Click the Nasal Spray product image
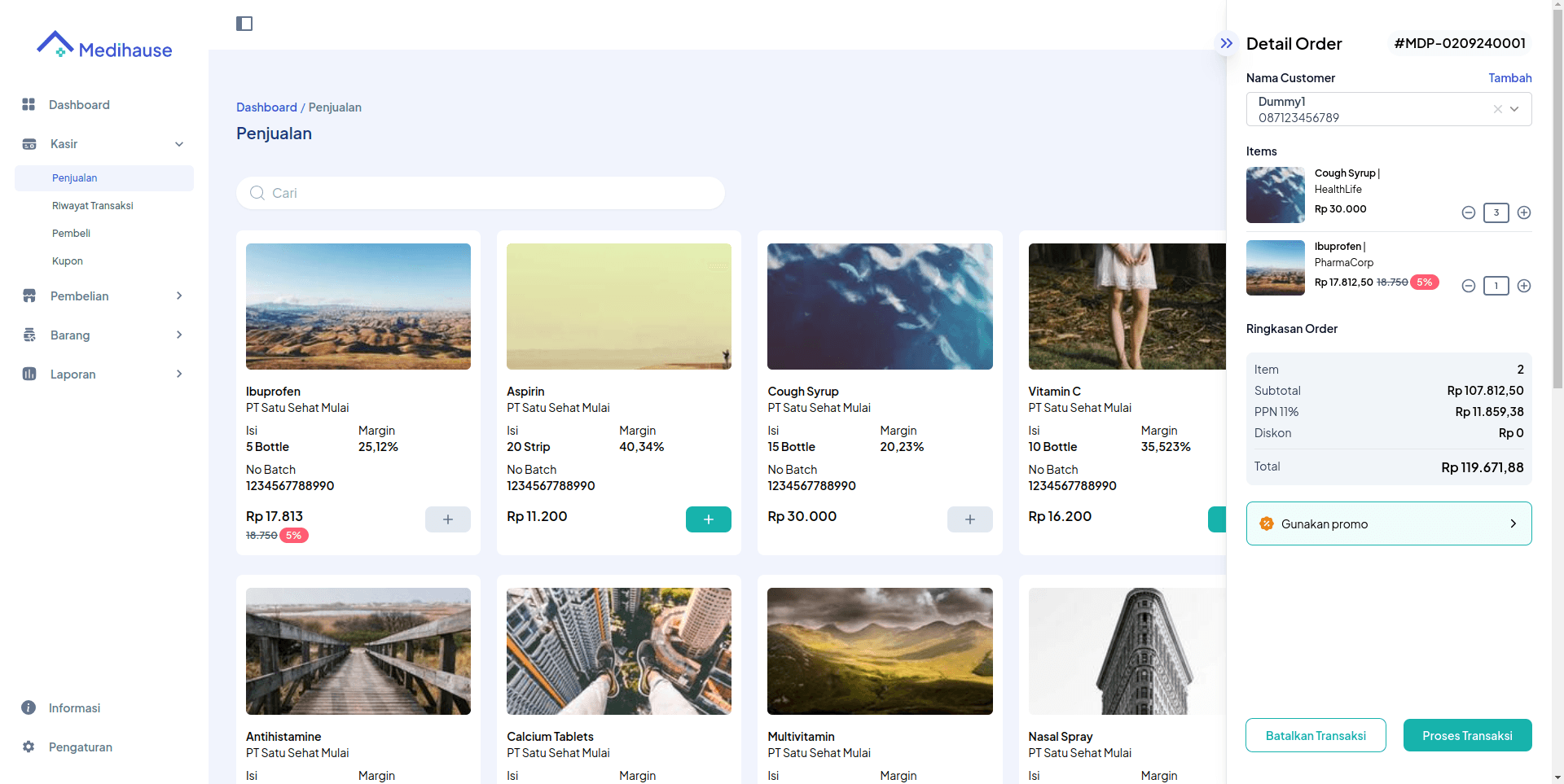1564x784 pixels. click(x=1127, y=651)
